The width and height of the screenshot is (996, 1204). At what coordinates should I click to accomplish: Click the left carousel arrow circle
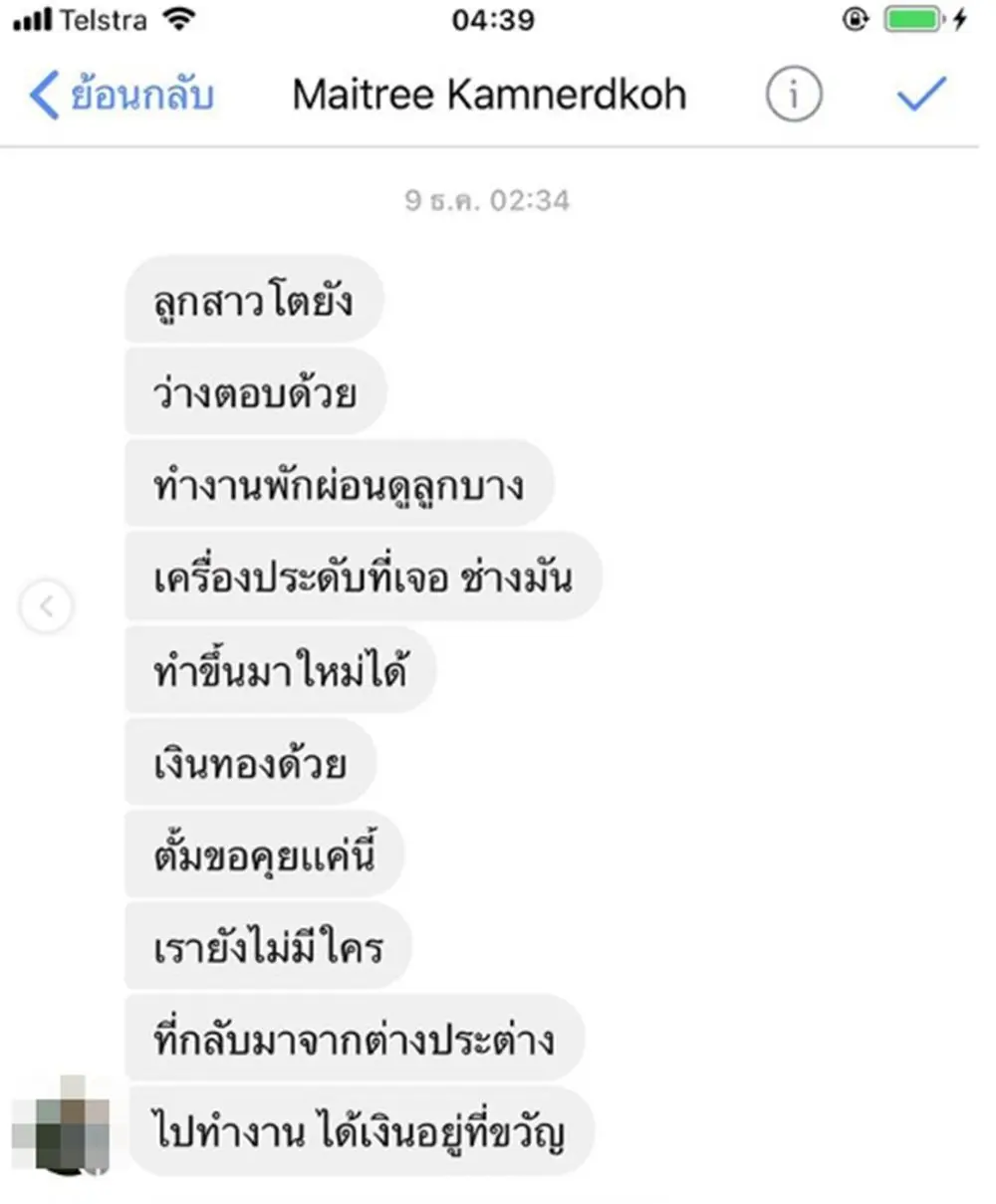tap(46, 605)
